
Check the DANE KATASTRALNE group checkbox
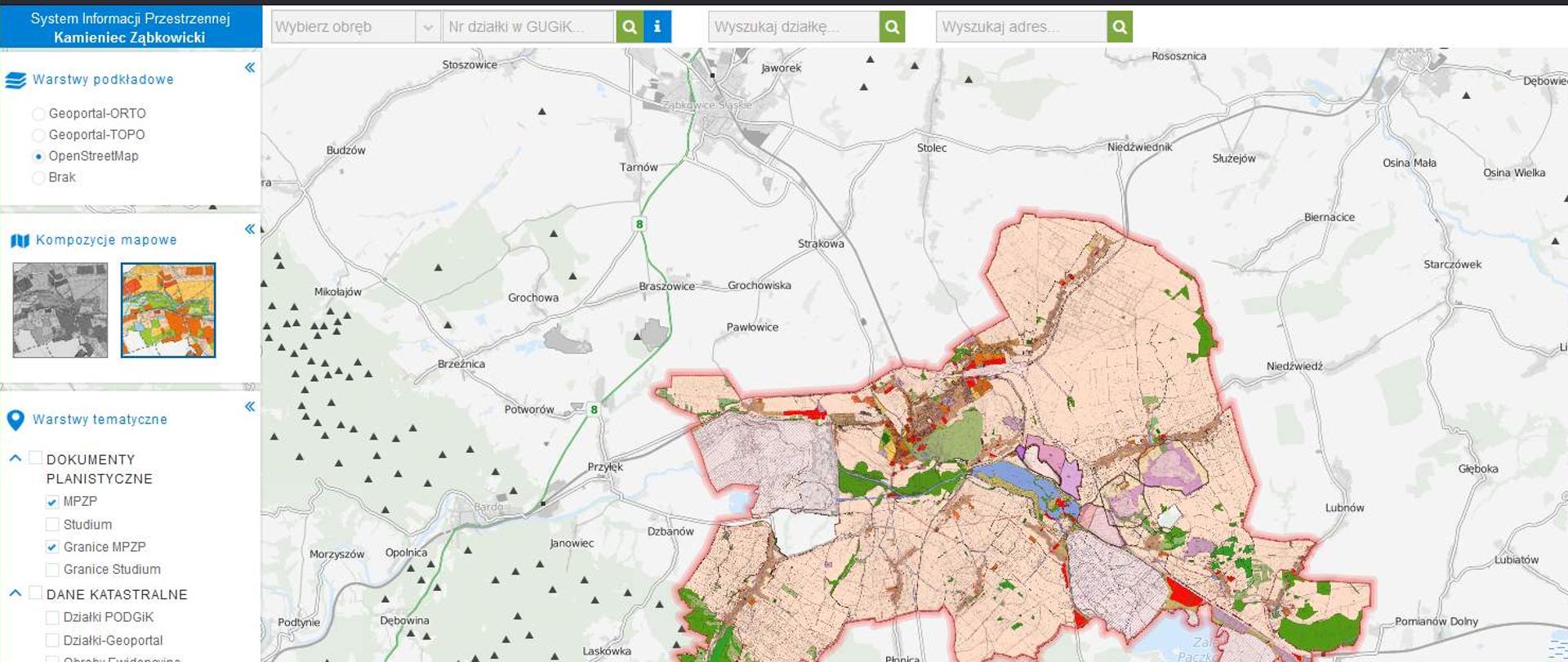36,593
